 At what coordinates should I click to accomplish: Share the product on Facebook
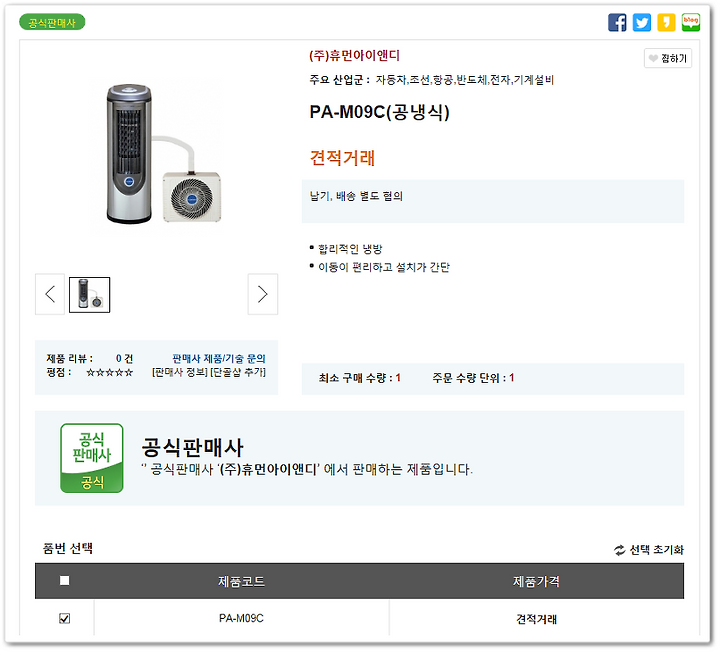[x=617, y=22]
